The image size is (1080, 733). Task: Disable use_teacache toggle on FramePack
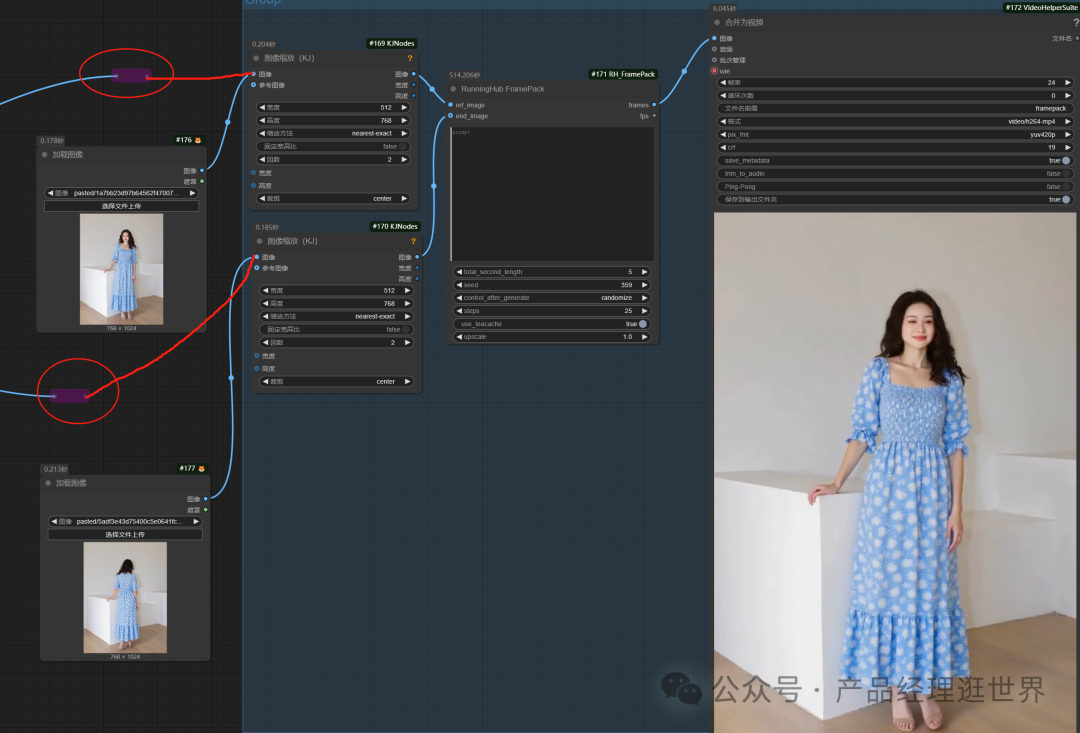643,324
